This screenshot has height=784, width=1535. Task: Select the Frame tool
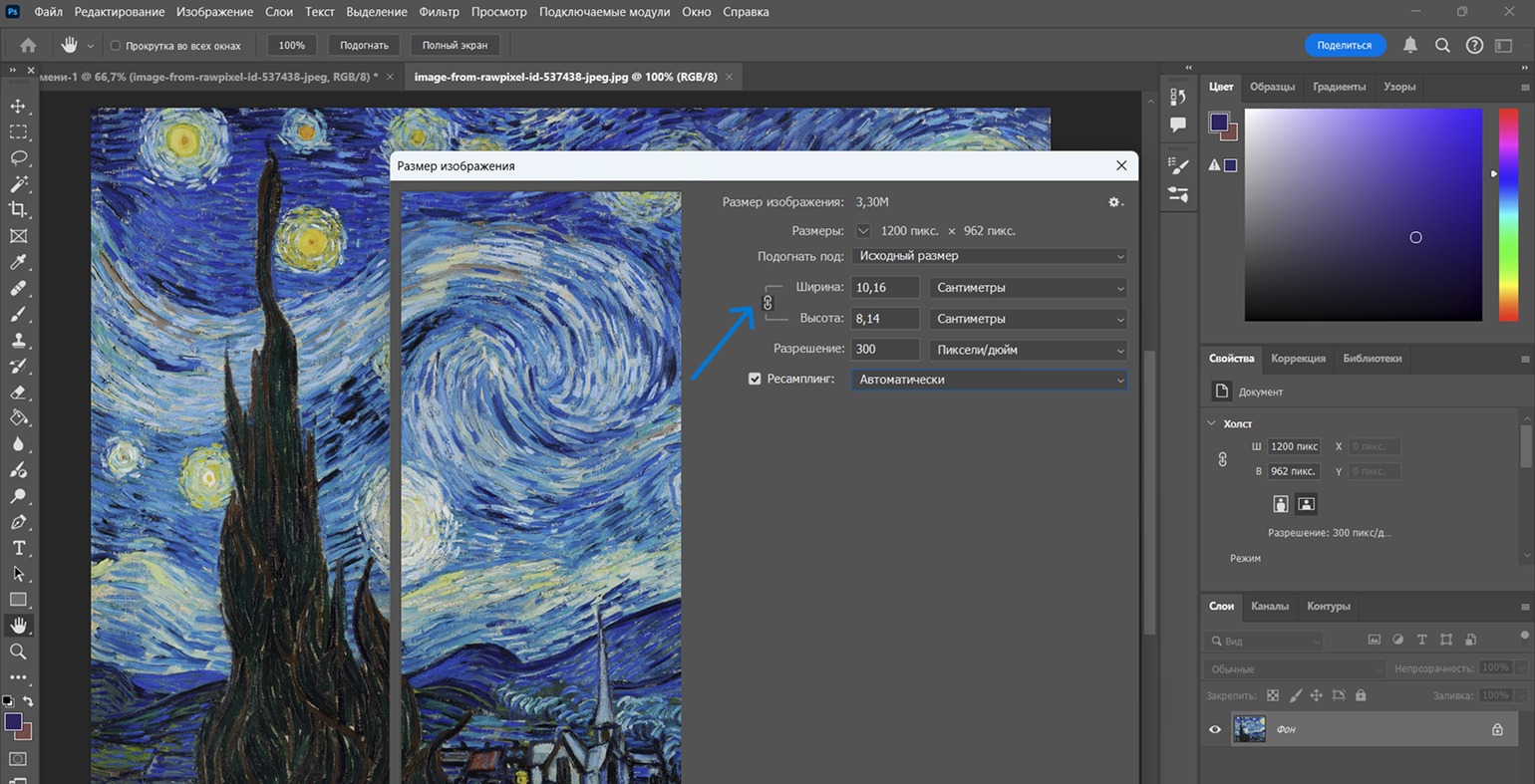(x=18, y=236)
